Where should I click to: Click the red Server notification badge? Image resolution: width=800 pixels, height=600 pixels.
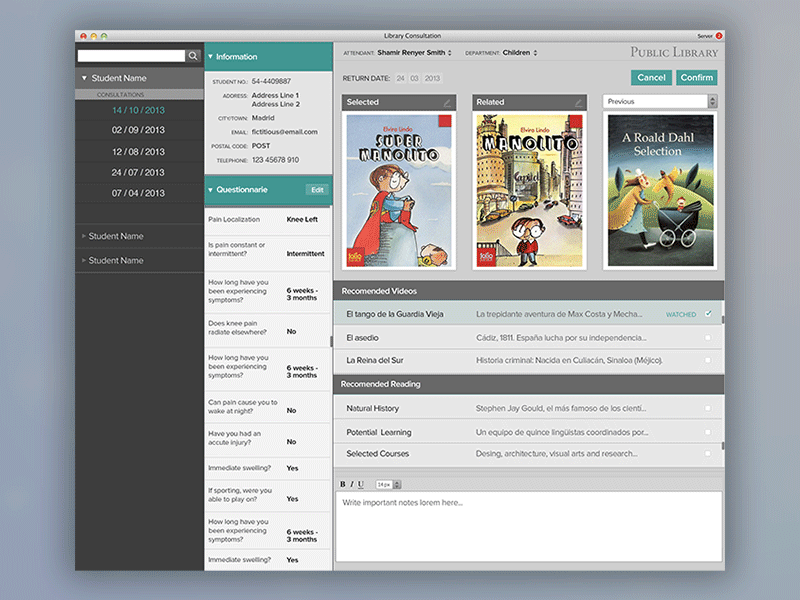718,35
